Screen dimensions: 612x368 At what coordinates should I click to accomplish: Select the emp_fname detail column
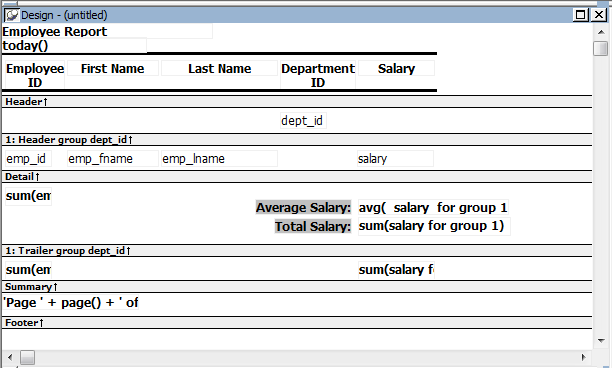[x=113, y=159]
